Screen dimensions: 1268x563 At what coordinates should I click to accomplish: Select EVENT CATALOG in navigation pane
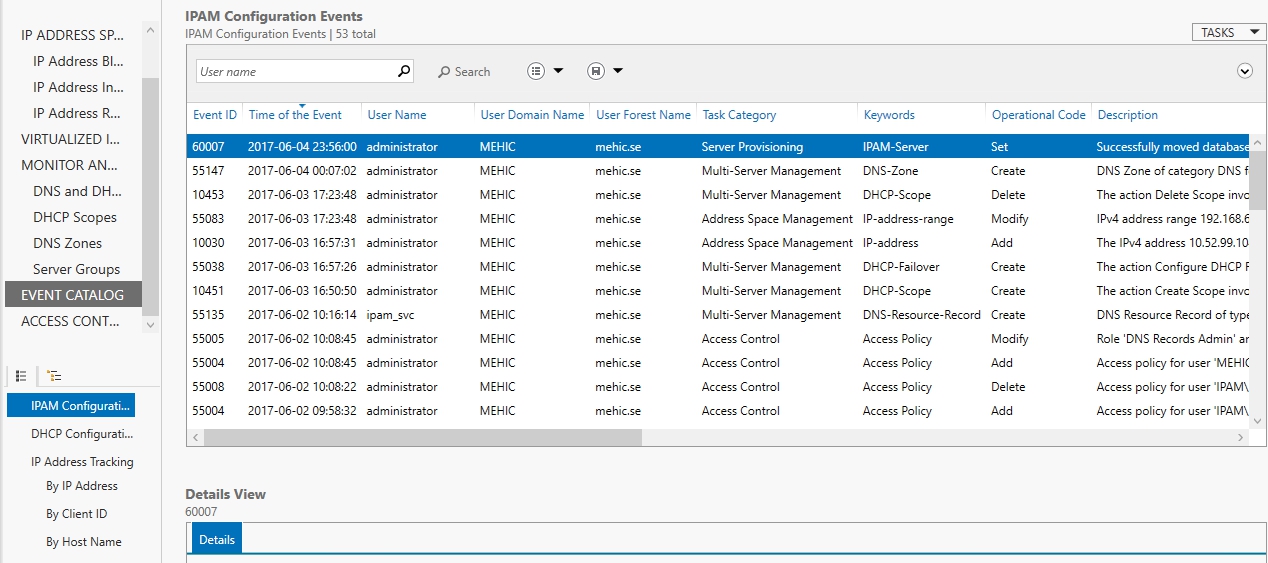pyautogui.click(x=72, y=295)
